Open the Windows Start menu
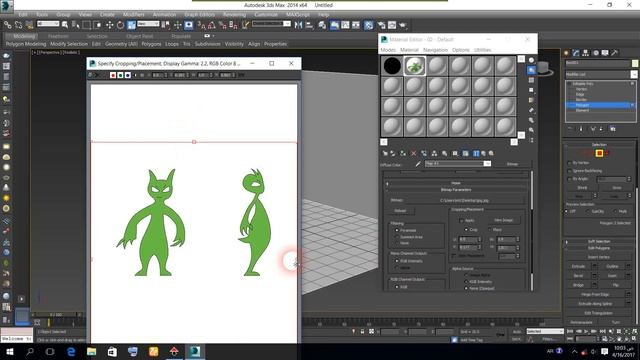Image resolution: width=640 pixels, height=360 pixels. 9,351
